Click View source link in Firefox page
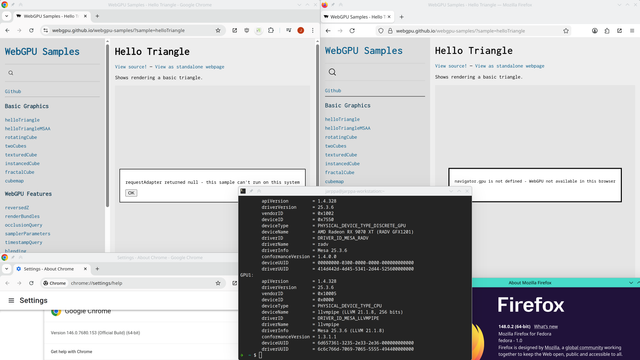 (x=451, y=66)
